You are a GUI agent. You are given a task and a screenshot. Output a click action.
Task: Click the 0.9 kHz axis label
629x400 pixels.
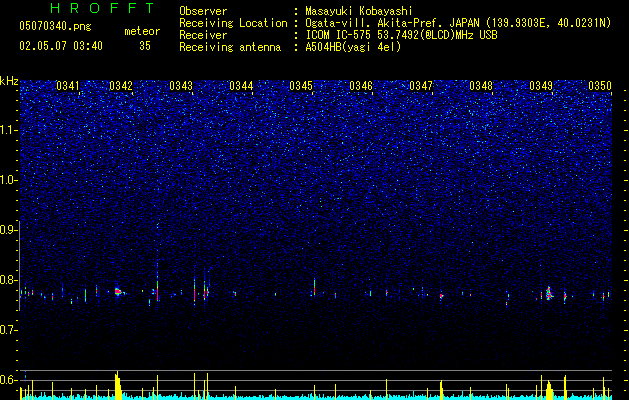click(x=8, y=230)
